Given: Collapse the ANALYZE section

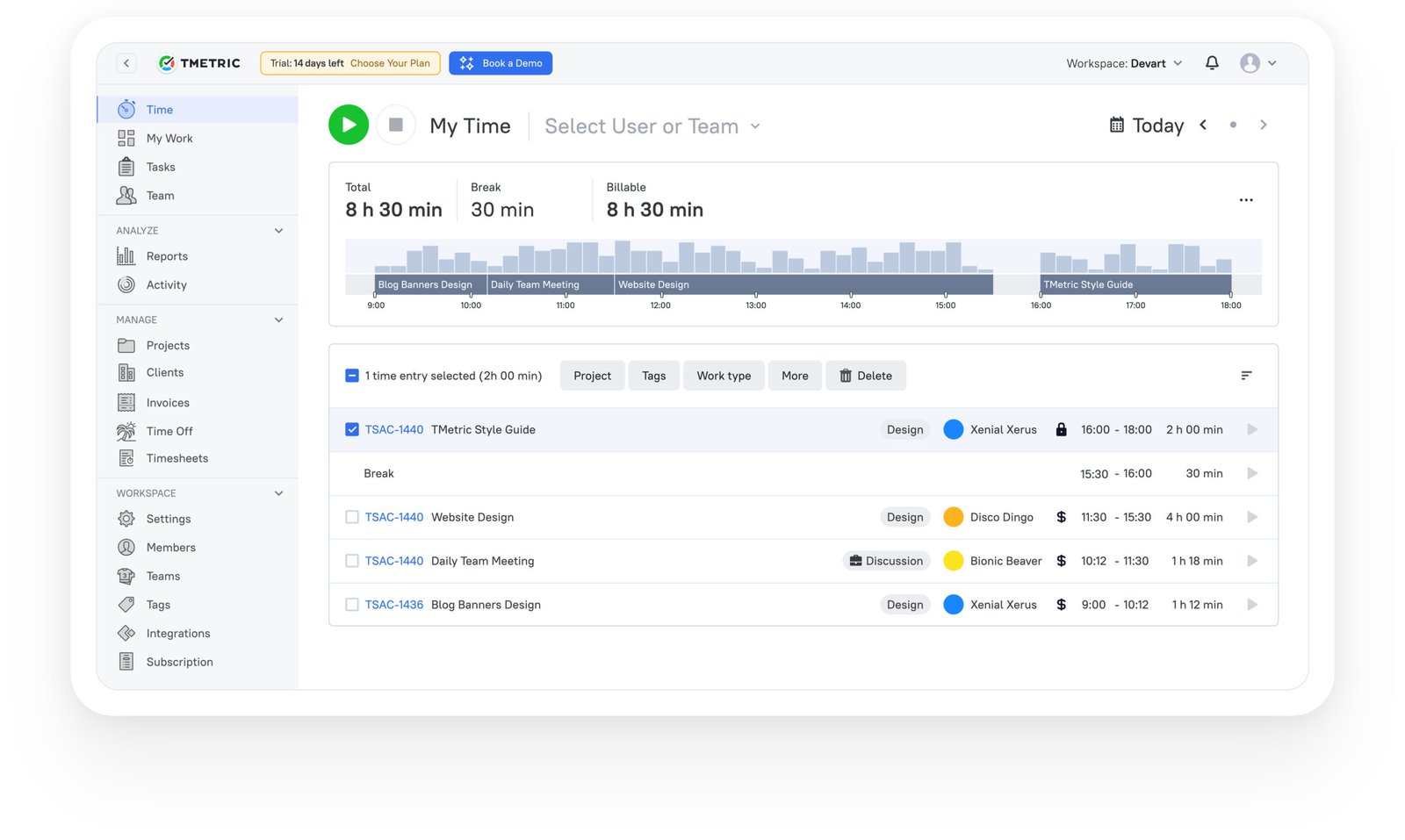Looking at the screenshot, I should click(x=278, y=230).
